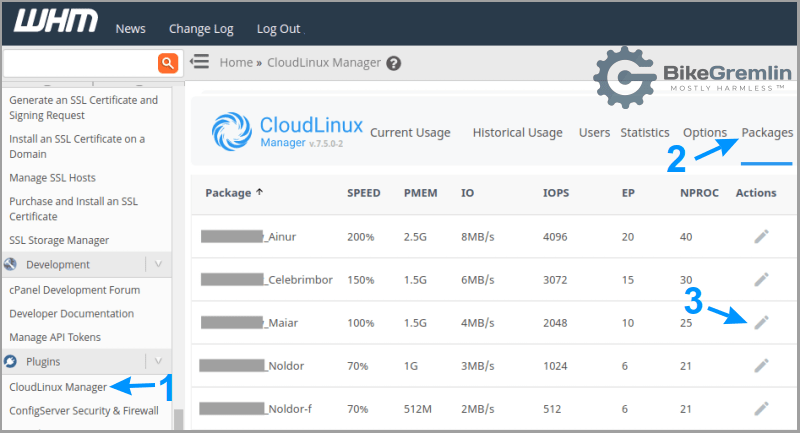Viewport: 800px width, 433px height.
Task: Click the SPEED column header
Action: pos(364,193)
